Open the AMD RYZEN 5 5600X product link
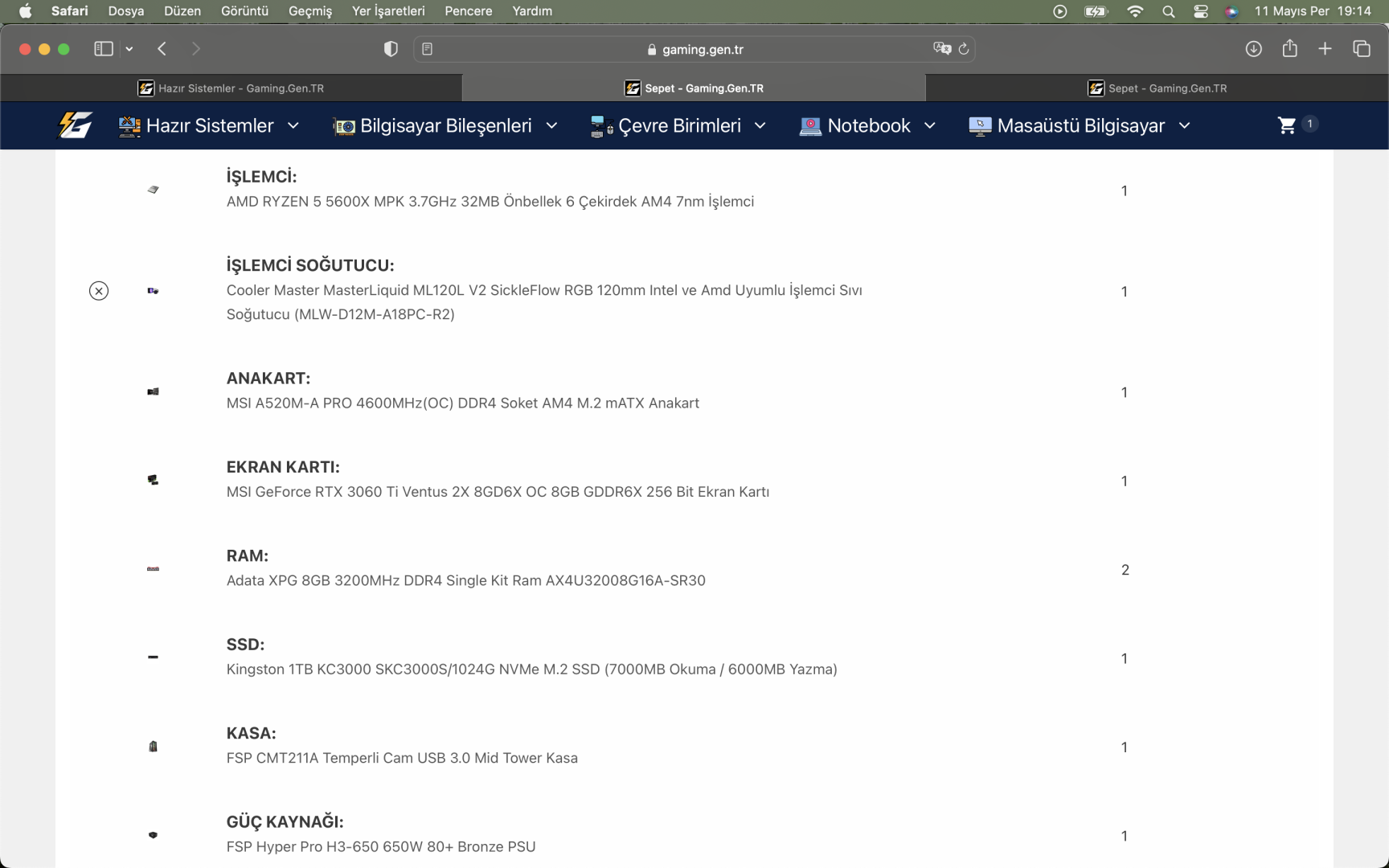Viewport: 1389px width, 868px height. pos(490,202)
